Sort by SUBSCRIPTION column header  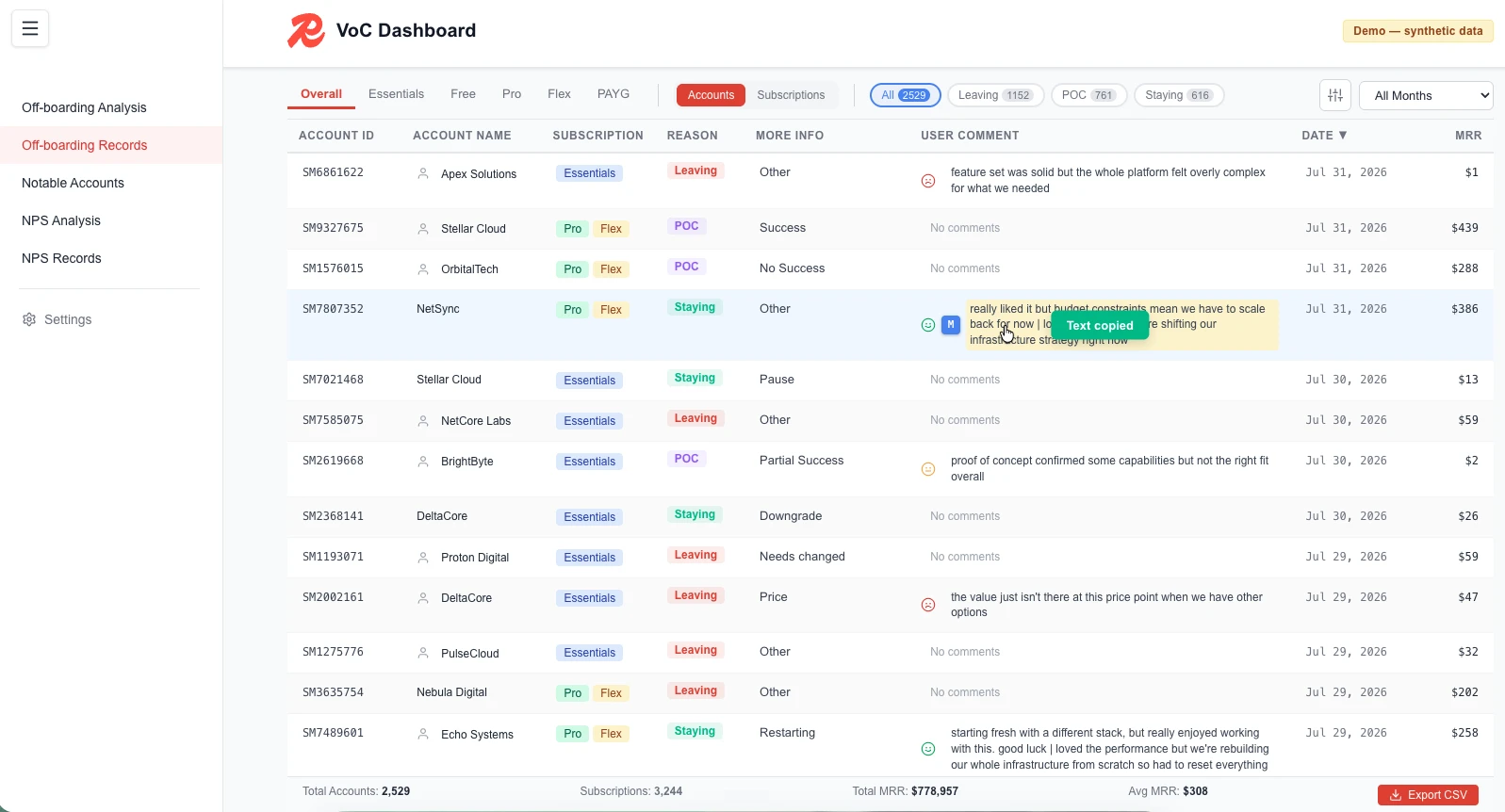pos(597,136)
